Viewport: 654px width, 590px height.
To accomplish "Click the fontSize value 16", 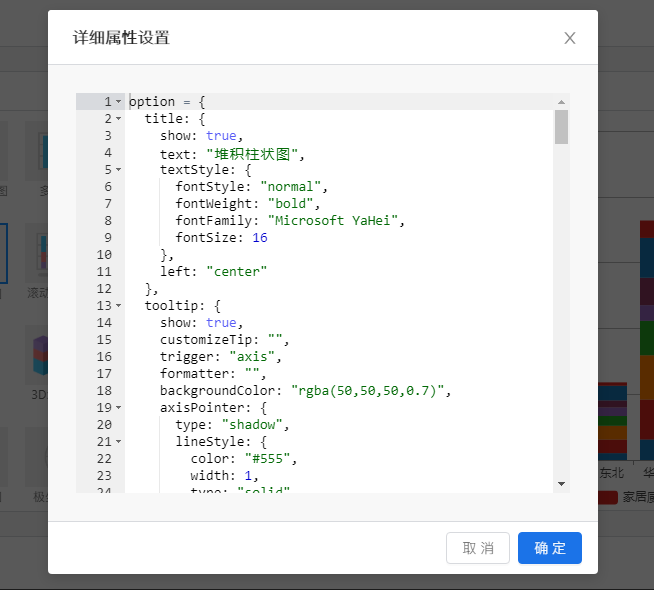I will coord(260,238).
